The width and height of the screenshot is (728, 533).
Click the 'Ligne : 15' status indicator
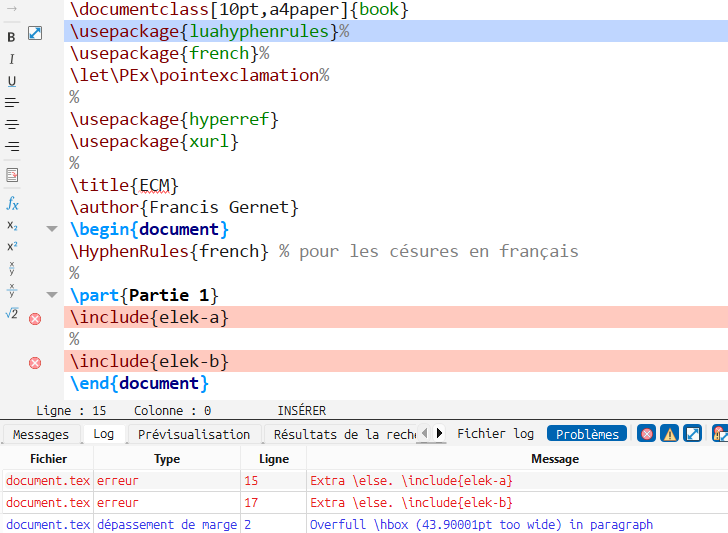pyautogui.click(x=71, y=411)
